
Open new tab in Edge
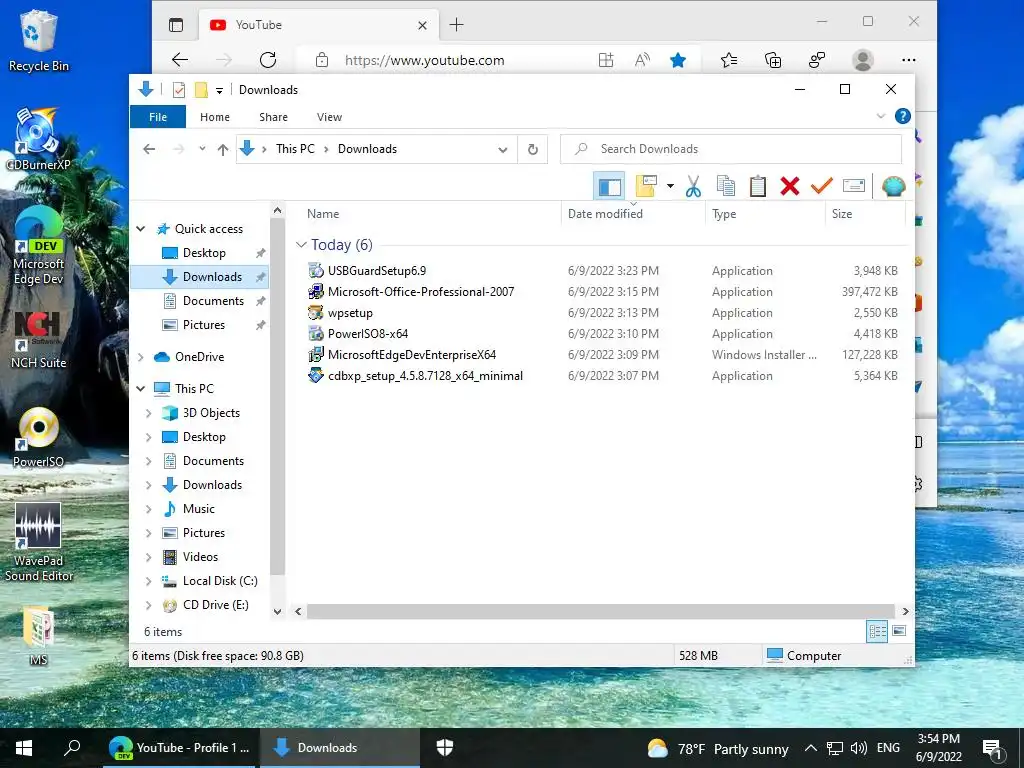[456, 25]
